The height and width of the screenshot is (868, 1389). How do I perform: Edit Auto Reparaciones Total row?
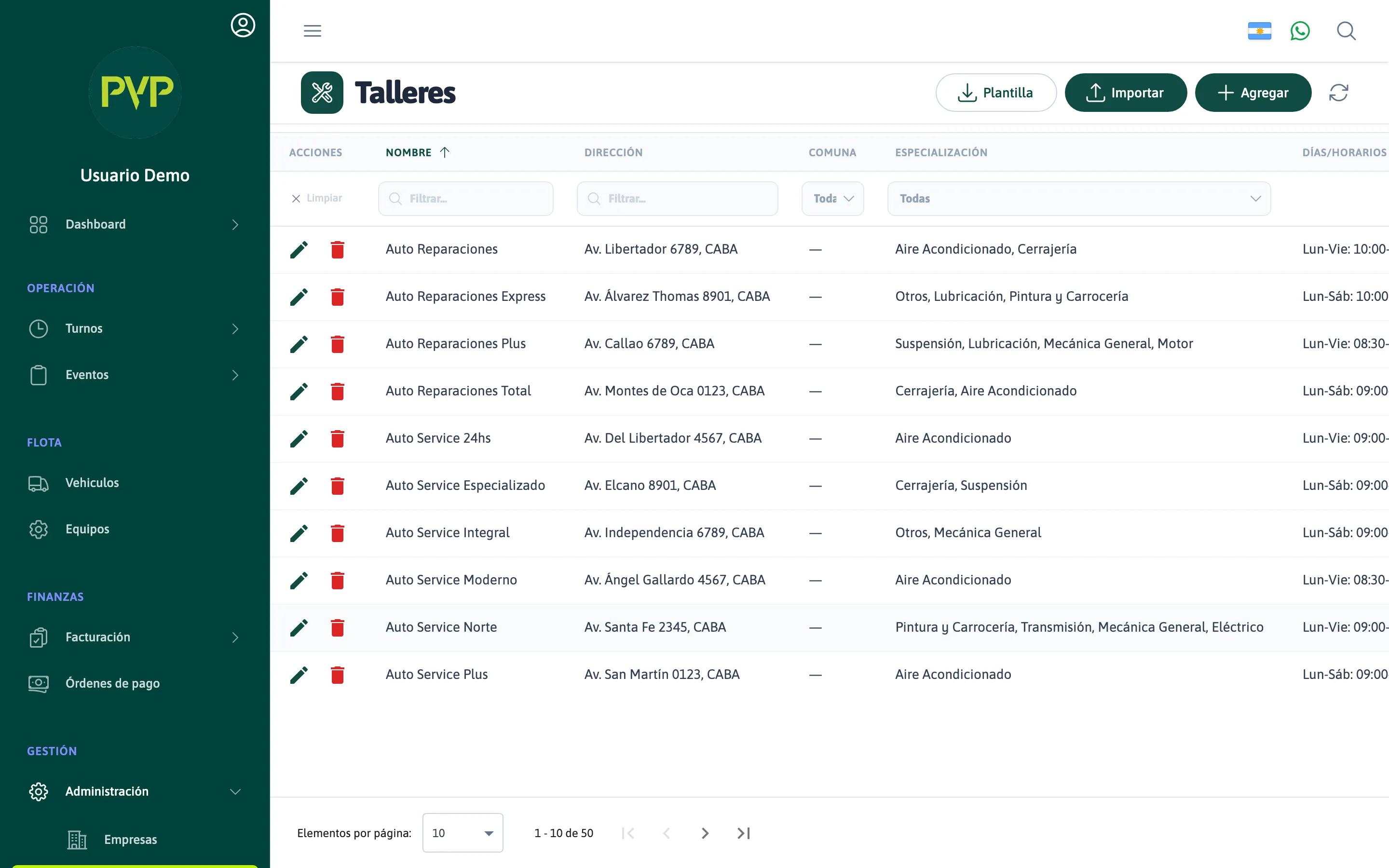[299, 391]
